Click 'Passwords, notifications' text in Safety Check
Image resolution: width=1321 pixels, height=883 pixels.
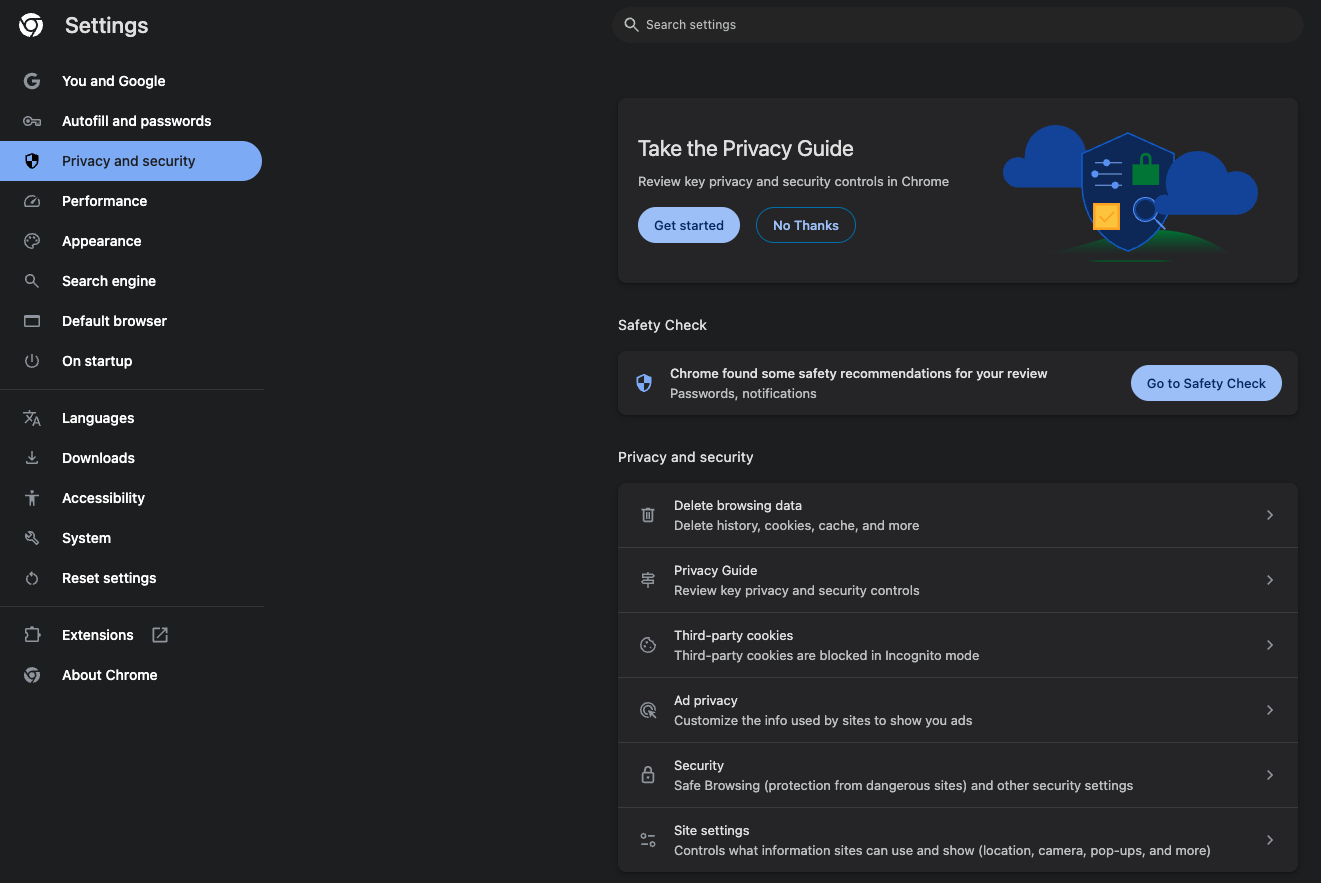click(x=743, y=394)
